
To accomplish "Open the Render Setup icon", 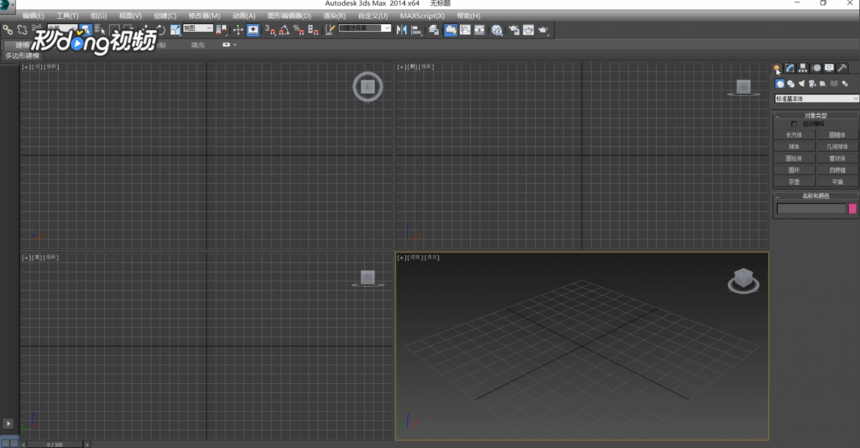I will (x=513, y=30).
